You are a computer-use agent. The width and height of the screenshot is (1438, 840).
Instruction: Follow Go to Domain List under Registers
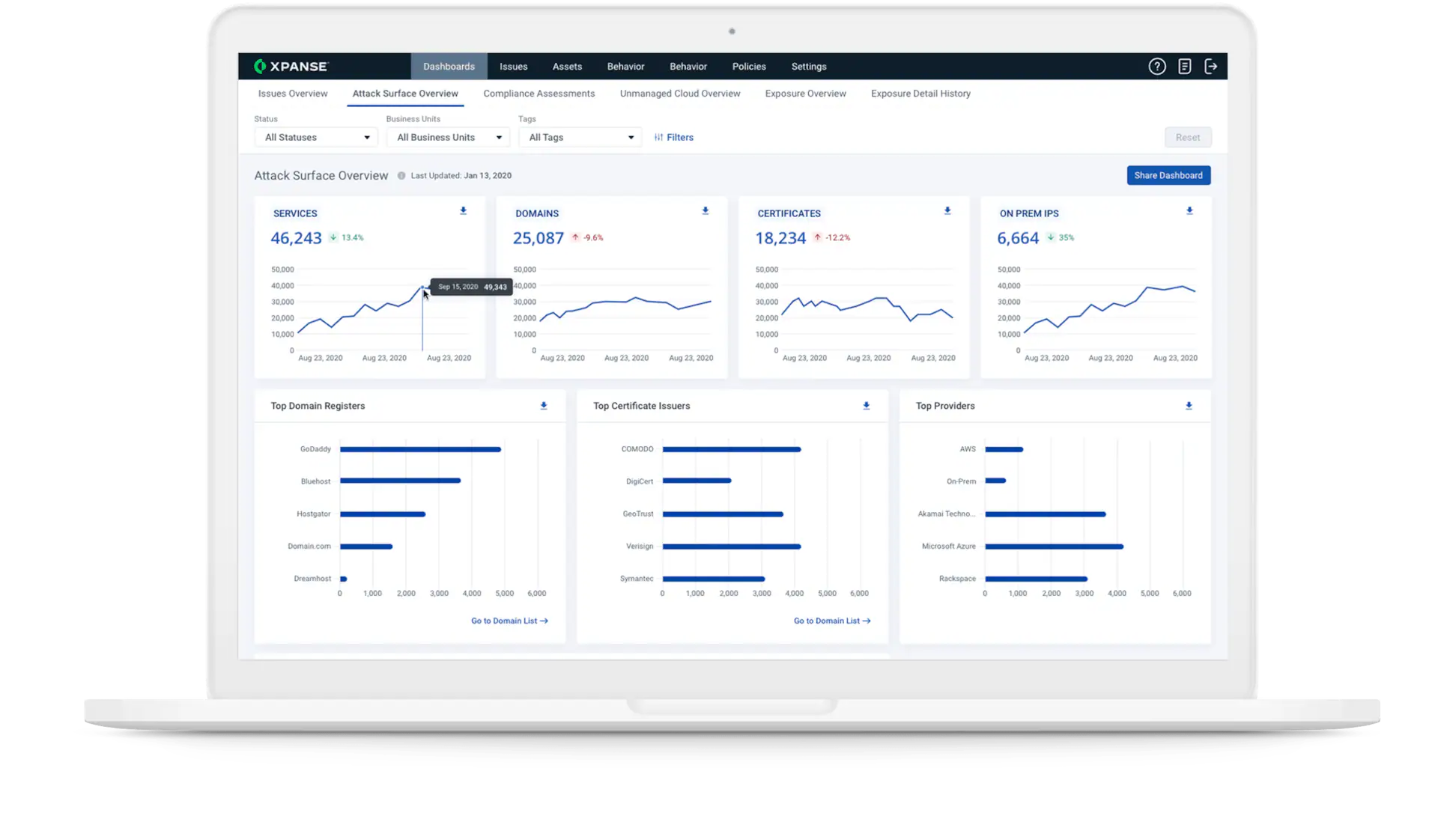point(509,621)
